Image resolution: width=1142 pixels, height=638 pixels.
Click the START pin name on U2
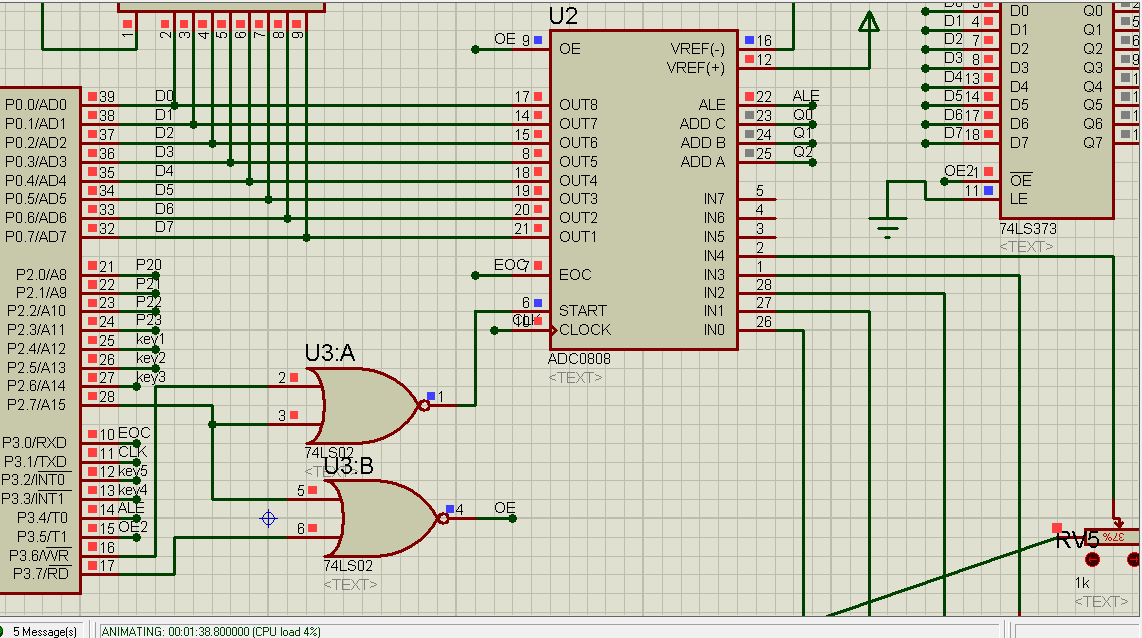[x=583, y=311]
